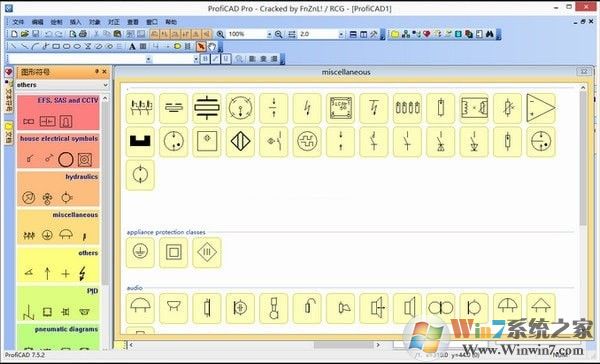Click the audio section heading

pyautogui.click(x=134, y=288)
